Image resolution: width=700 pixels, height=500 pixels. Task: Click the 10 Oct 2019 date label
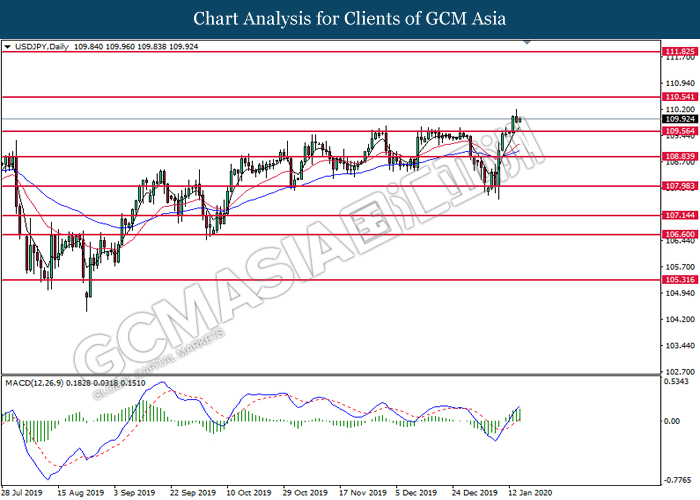click(249, 493)
